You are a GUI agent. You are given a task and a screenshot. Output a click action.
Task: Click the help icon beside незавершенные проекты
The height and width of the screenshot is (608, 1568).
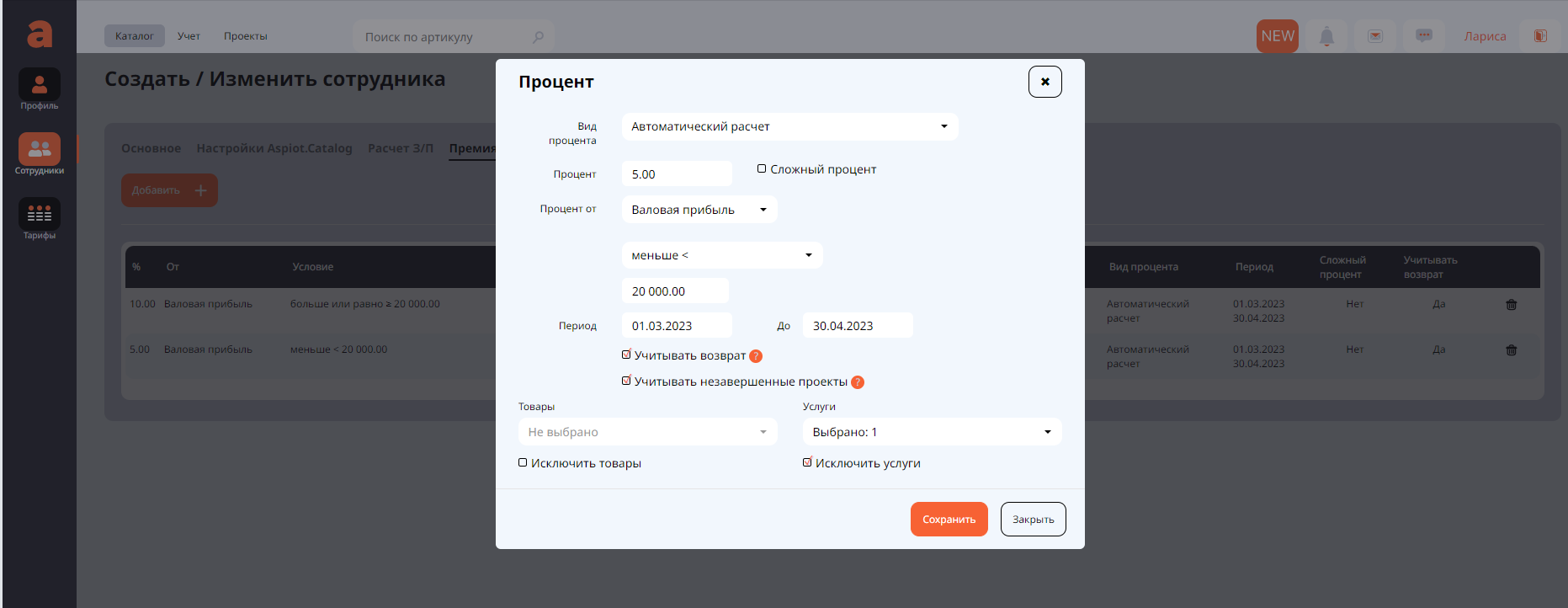(858, 382)
